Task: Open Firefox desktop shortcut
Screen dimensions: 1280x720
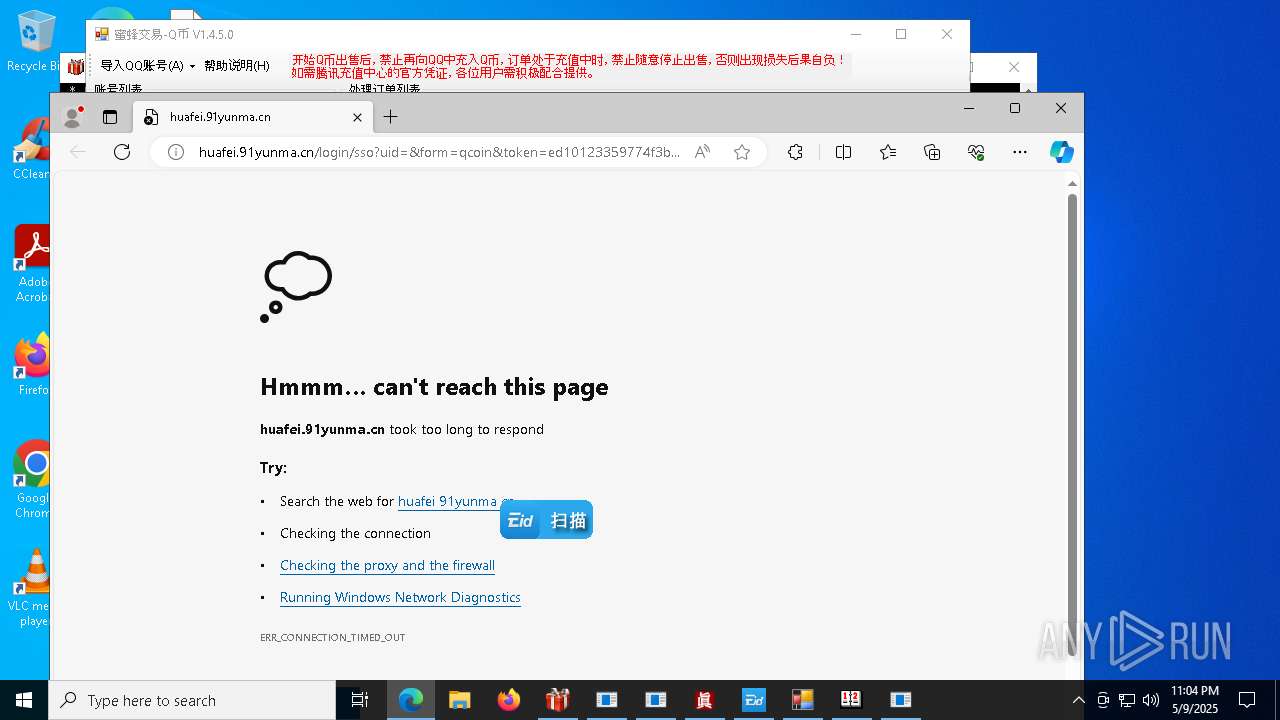Action: [32, 365]
